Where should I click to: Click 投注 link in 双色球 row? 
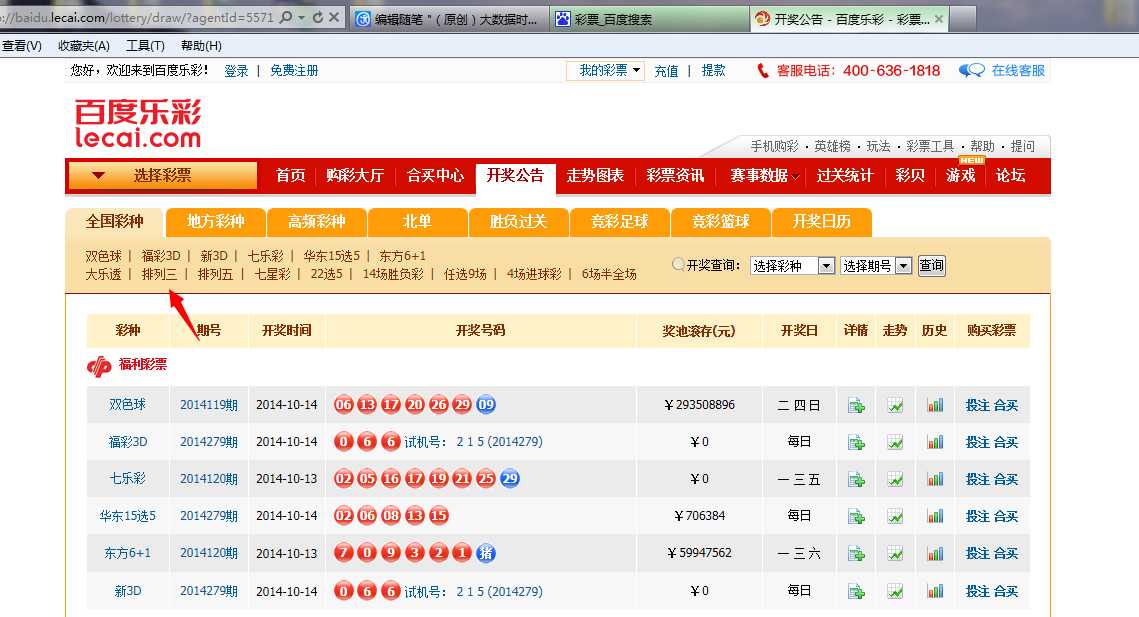click(978, 406)
